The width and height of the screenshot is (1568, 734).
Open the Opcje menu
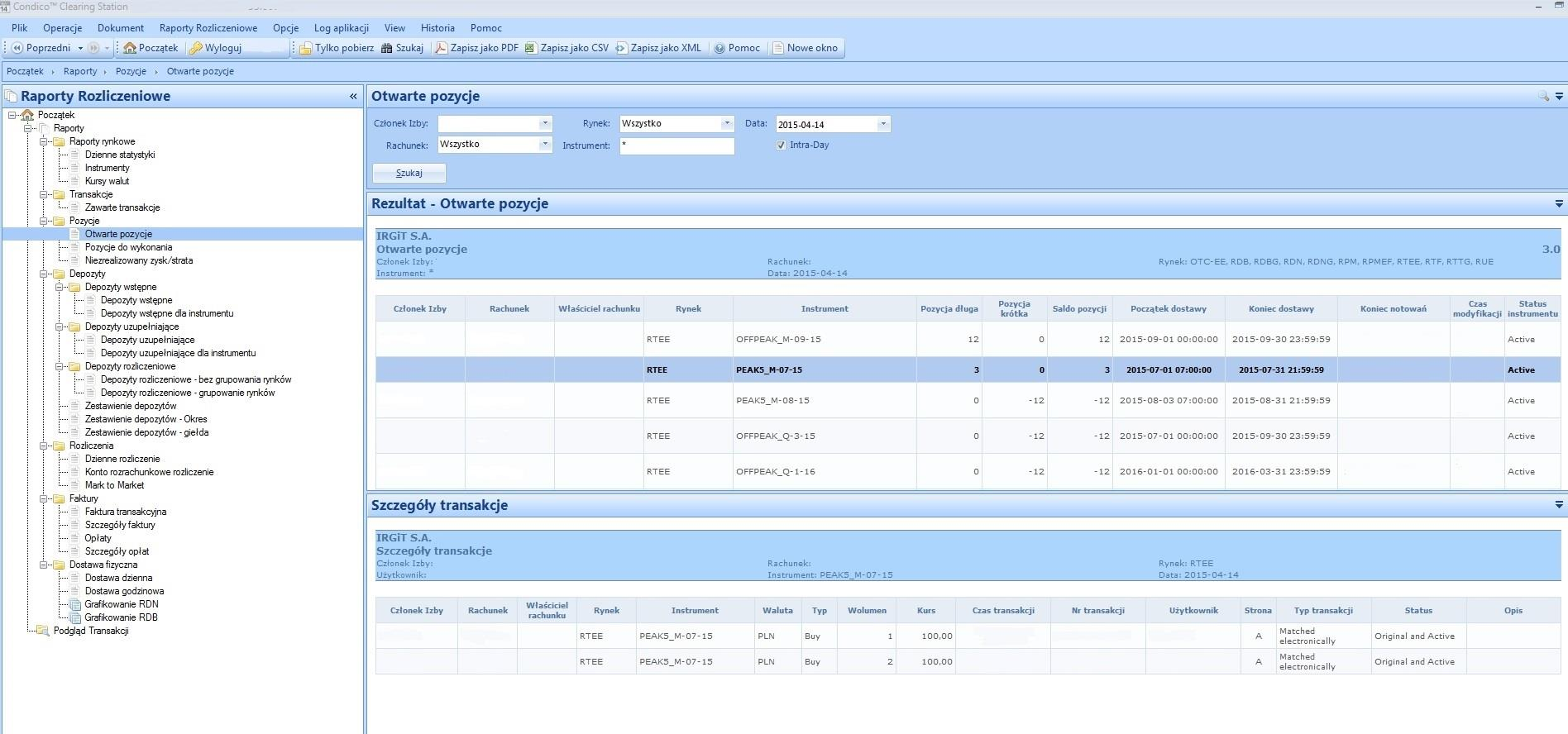pos(285,27)
